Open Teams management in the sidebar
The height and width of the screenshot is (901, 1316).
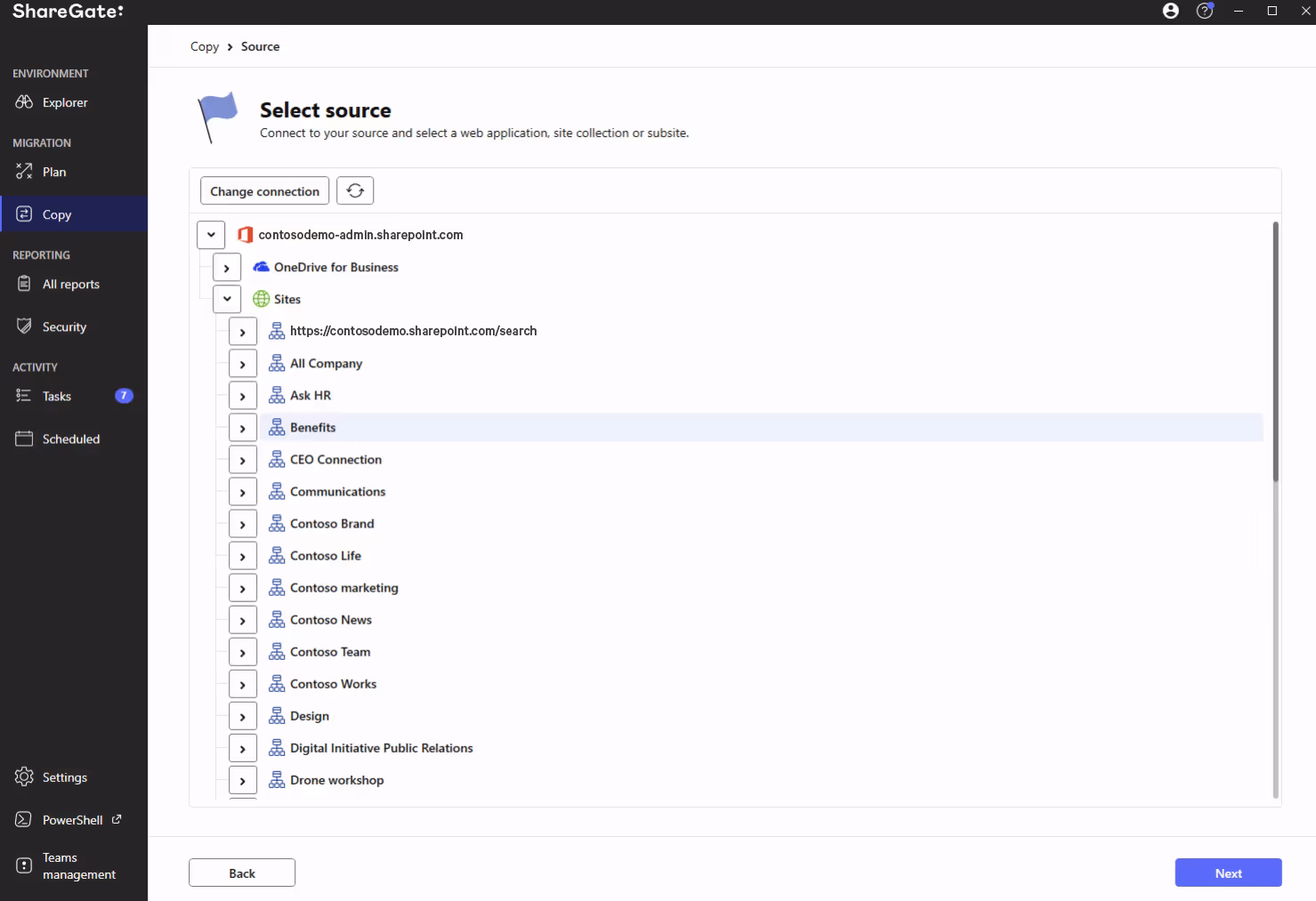coord(74,865)
